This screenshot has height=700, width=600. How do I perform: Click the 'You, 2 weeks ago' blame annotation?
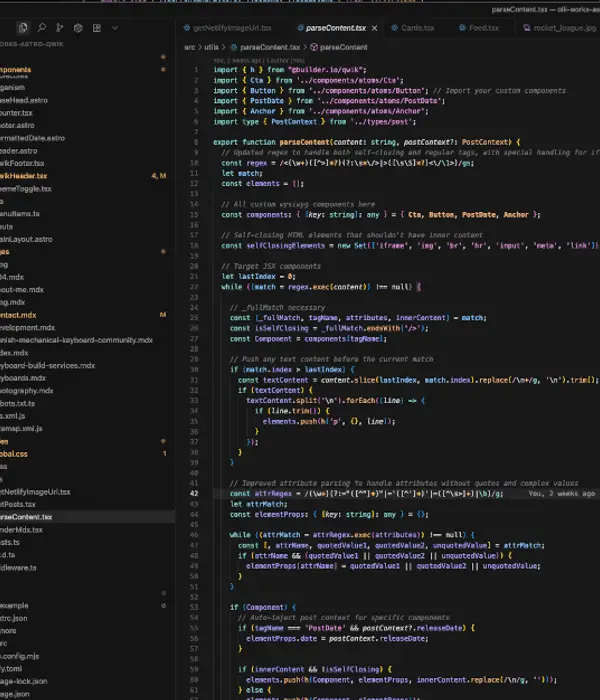pos(562,494)
